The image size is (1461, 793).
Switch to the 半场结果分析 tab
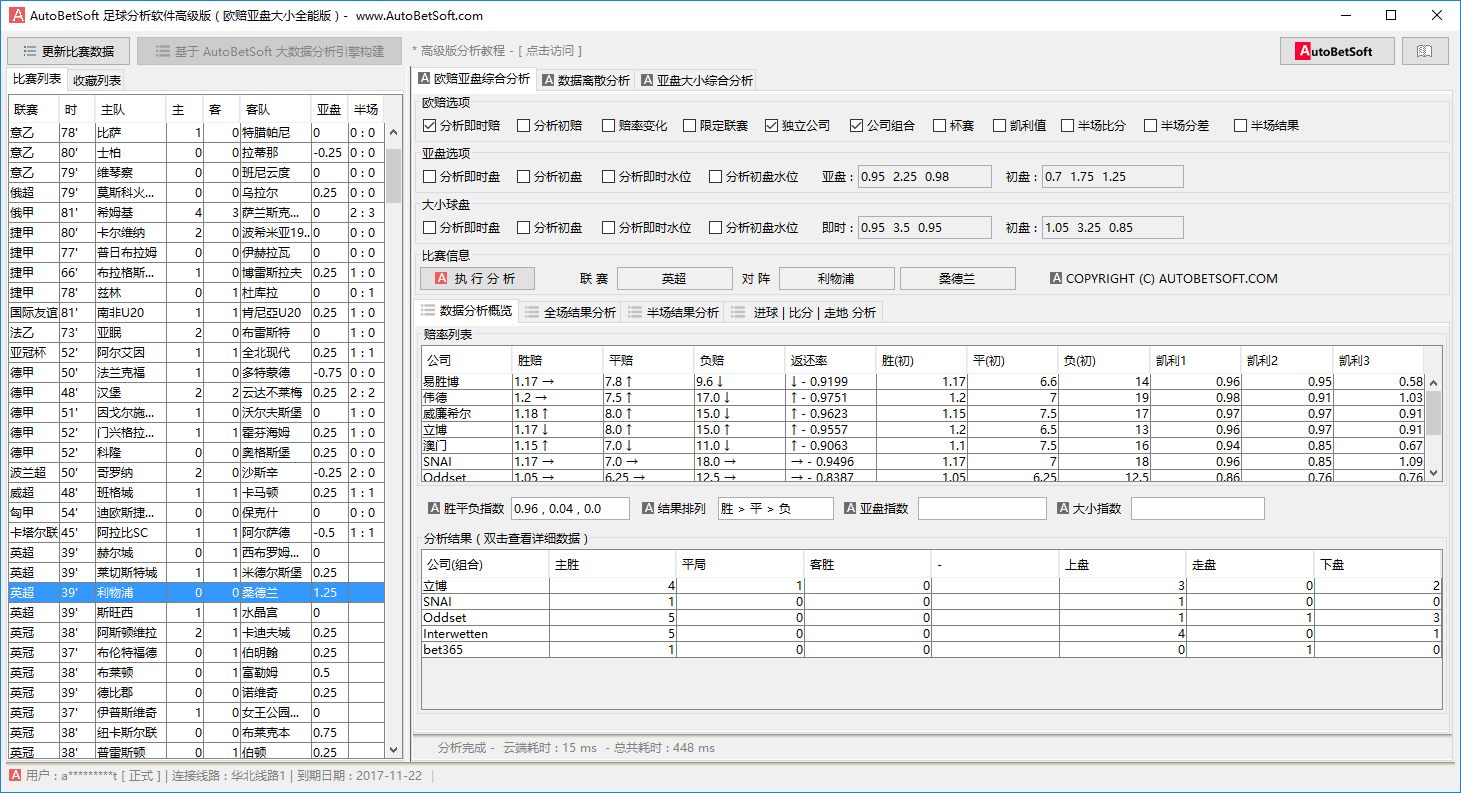pyautogui.click(x=674, y=312)
